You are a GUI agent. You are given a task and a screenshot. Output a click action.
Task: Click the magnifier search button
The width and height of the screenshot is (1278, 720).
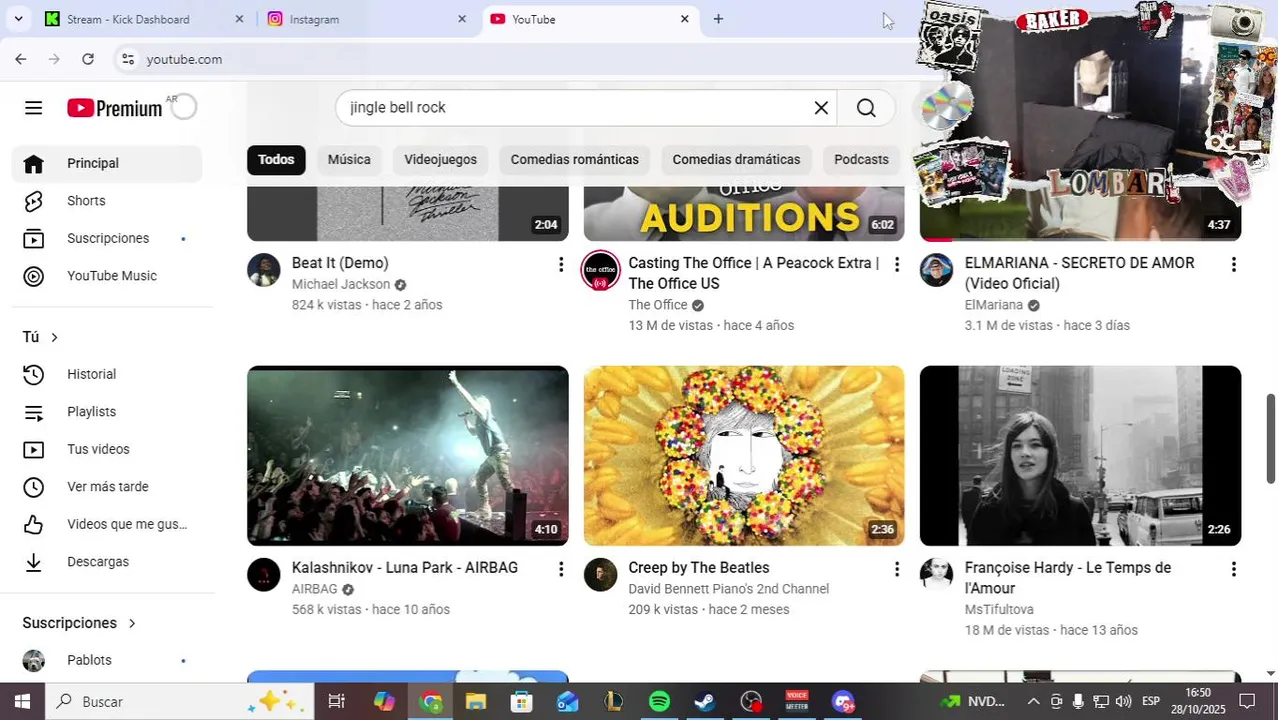click(x=866, y=108)
